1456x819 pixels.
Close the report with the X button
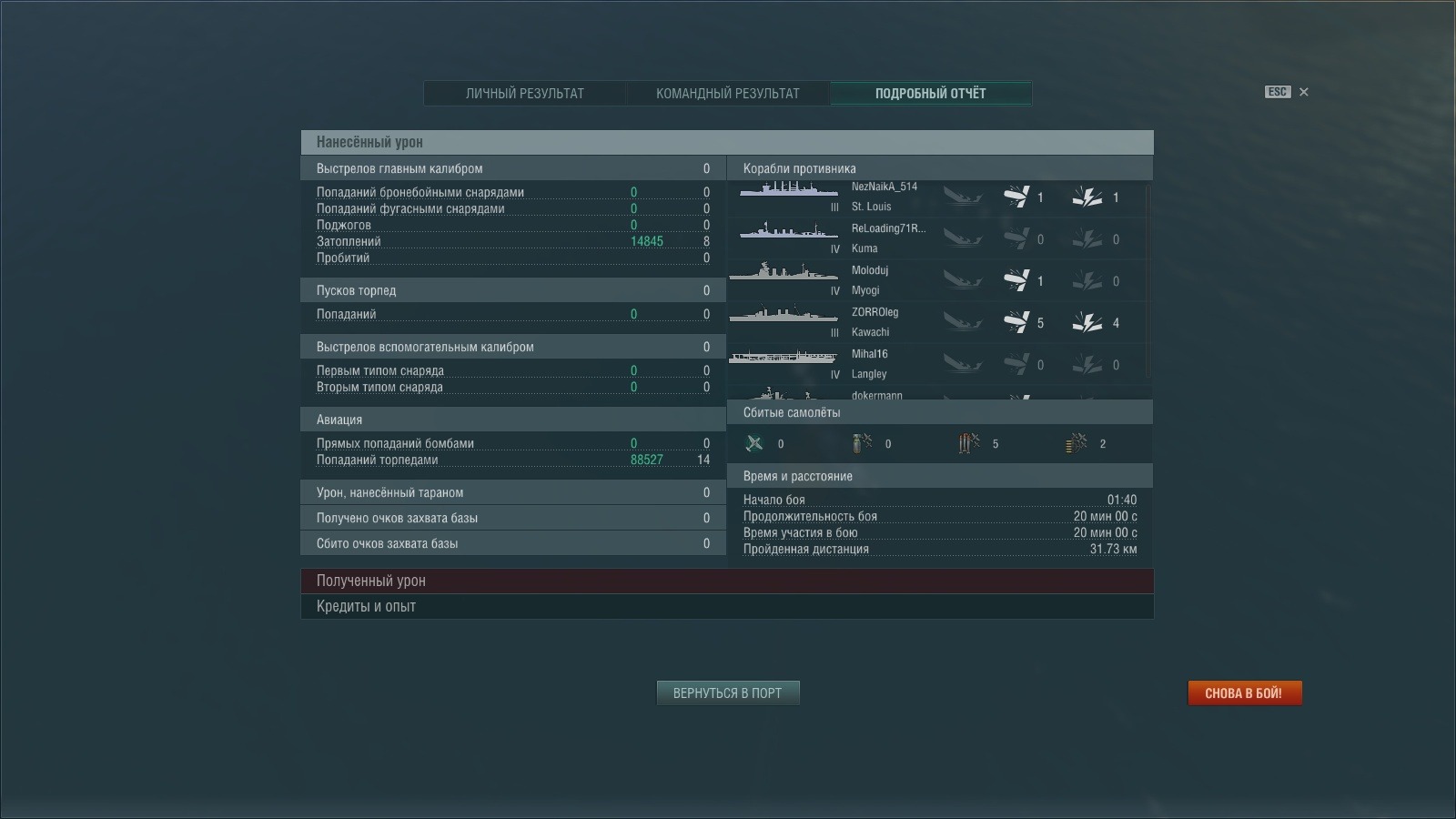click(1303, 92)
